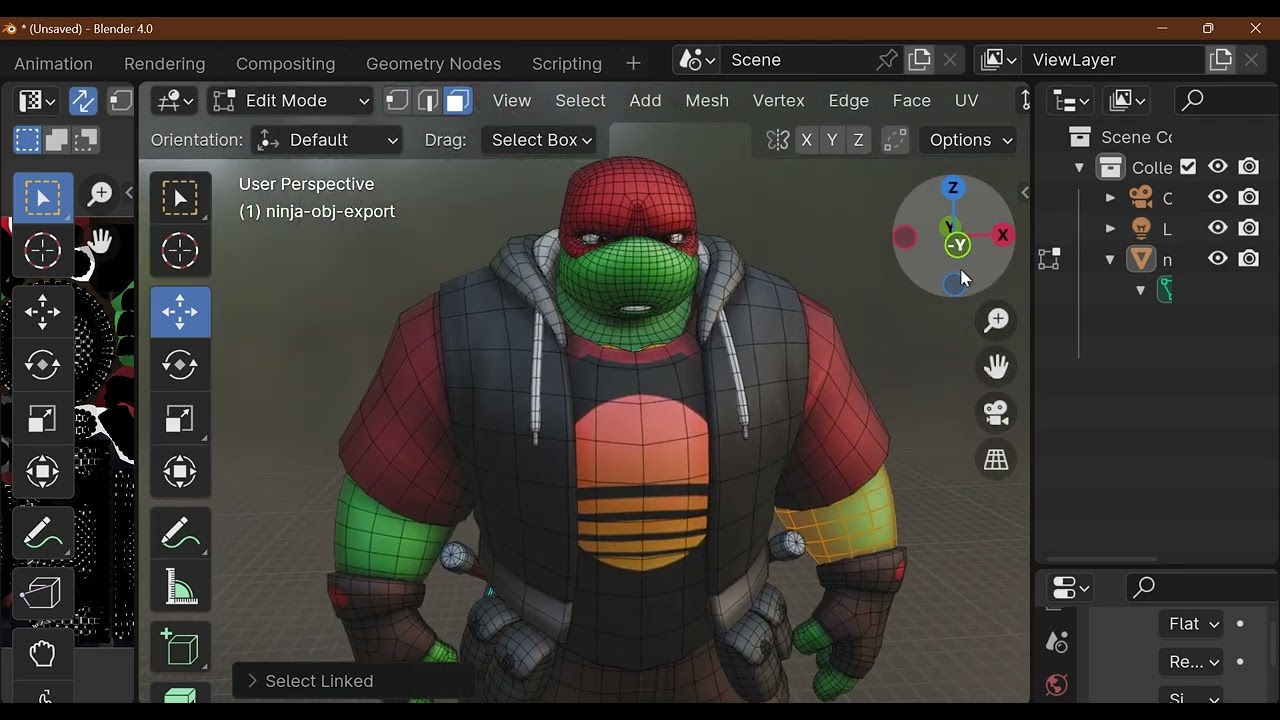The height and width of the screenshot is (720, 1280).
Task: Select the Rotate tool in 3D viewport toolbar
Action: [180, 365]
